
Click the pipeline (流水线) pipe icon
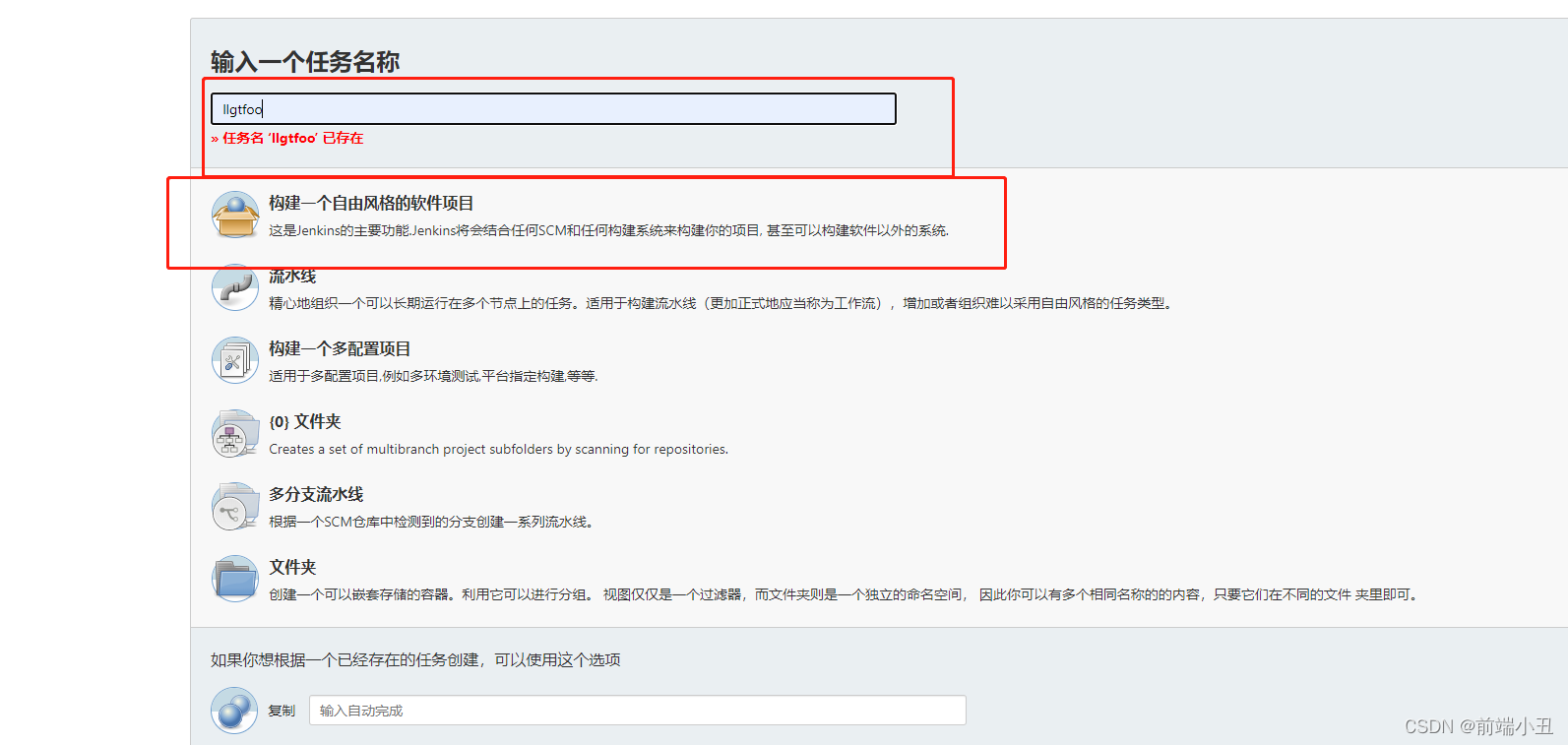(x=235, y=288)
